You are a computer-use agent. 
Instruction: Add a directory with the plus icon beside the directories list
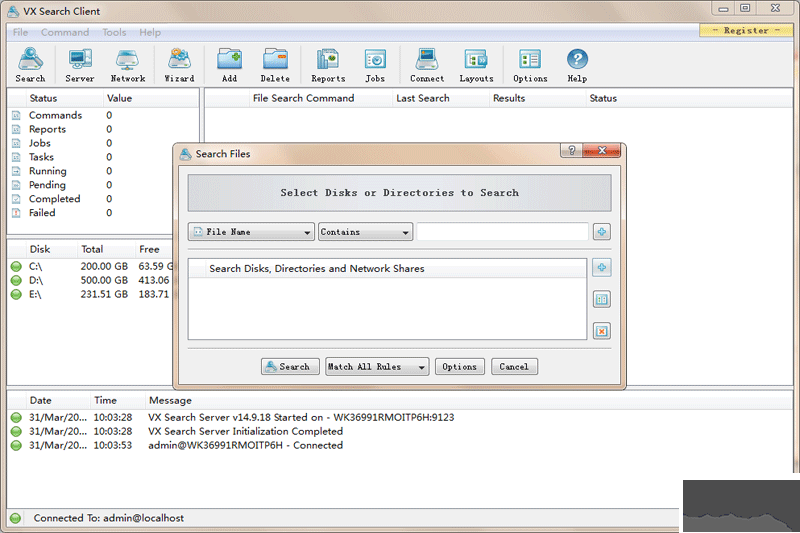[602, 268]
